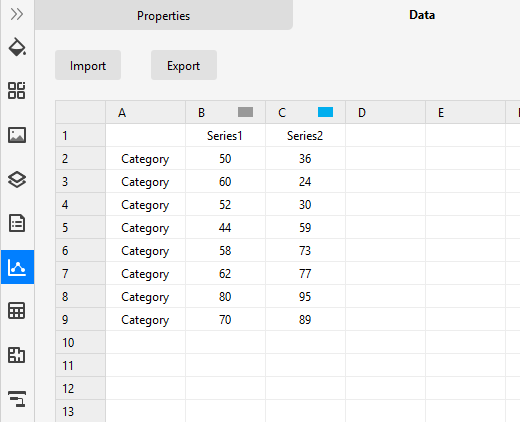Change the gray Series1 color swatch

pos(245,112)
